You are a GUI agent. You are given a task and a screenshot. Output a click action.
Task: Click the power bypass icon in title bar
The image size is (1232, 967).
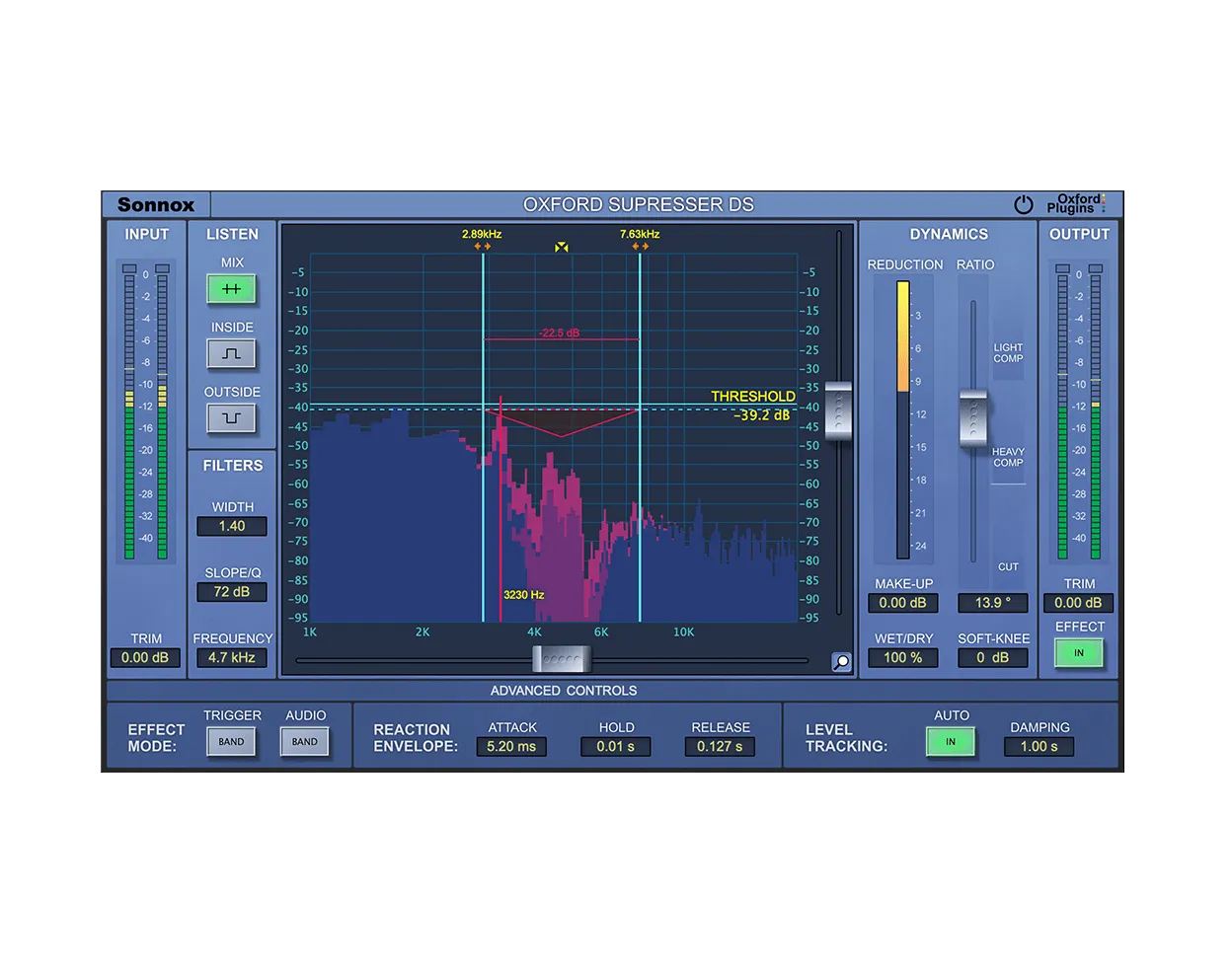point(1024,204)
